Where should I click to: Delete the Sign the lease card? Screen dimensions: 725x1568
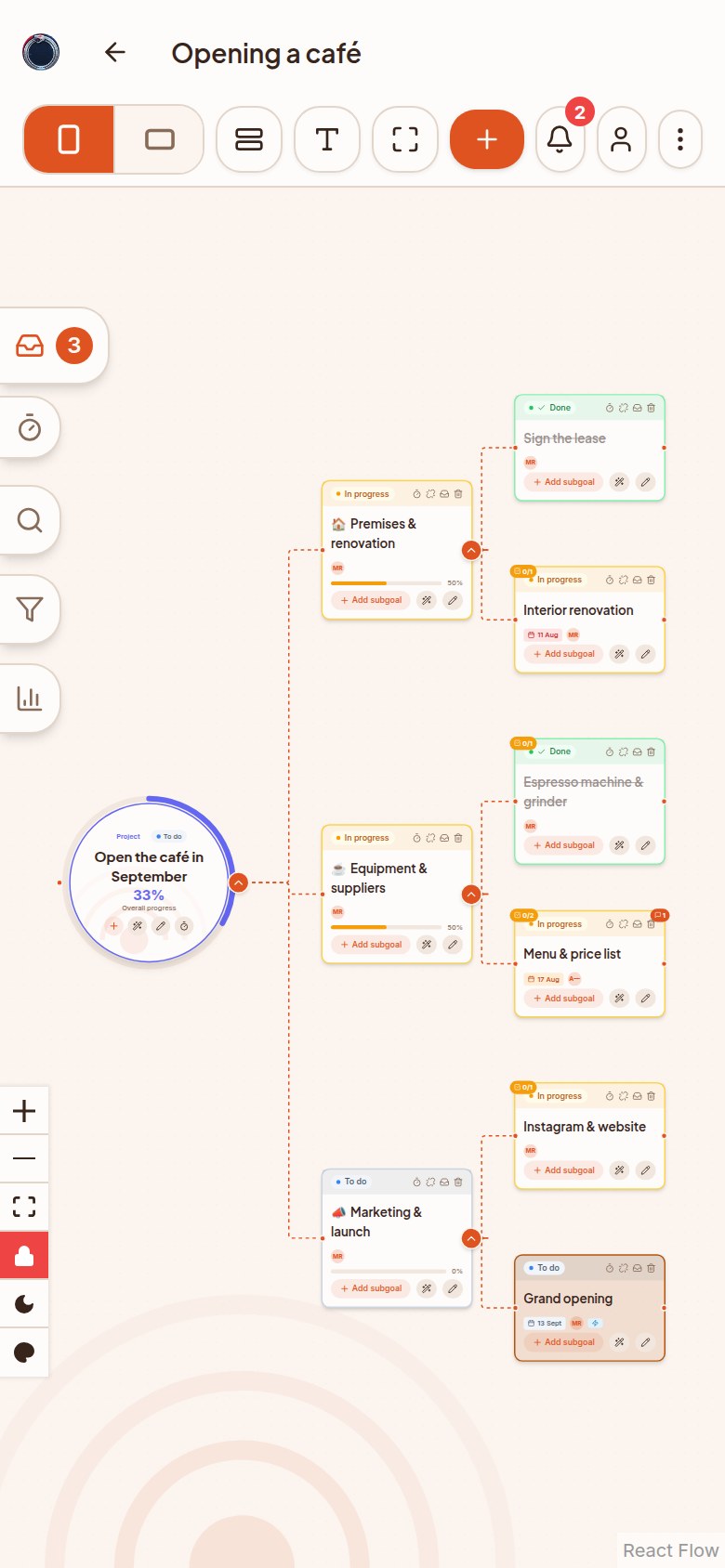[x=651, y=408]
